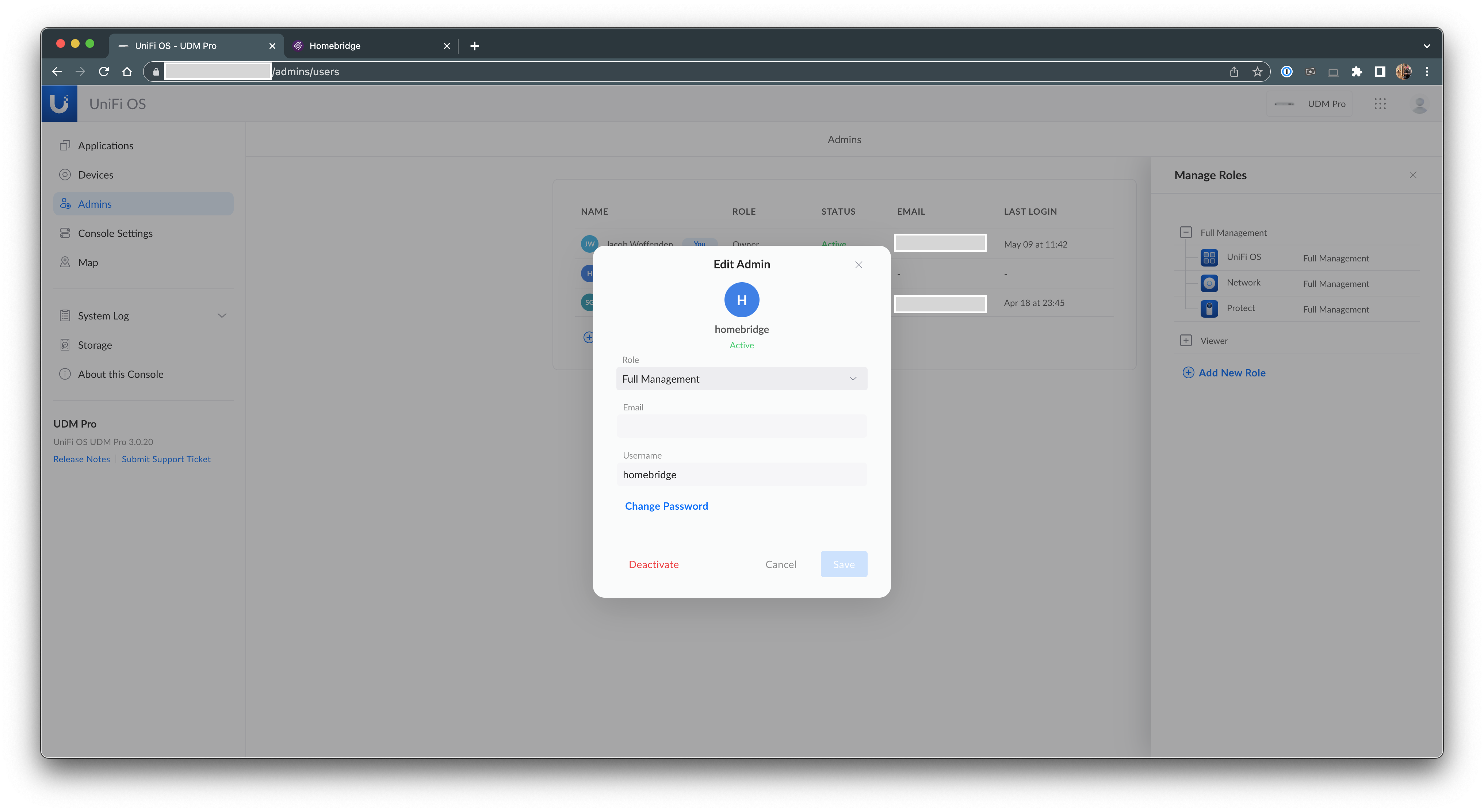
Task: Open the UniFi apps grid icon
Action: (1380, 104)
